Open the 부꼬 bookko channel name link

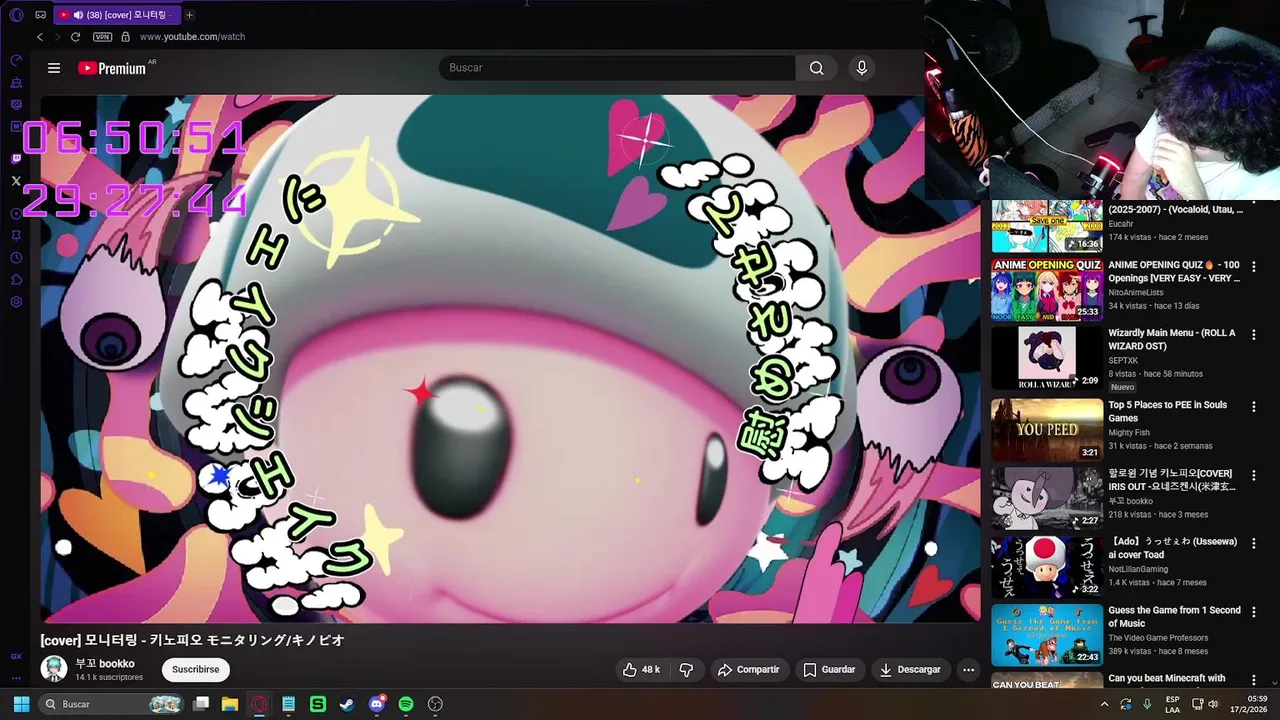click(105, 664)
